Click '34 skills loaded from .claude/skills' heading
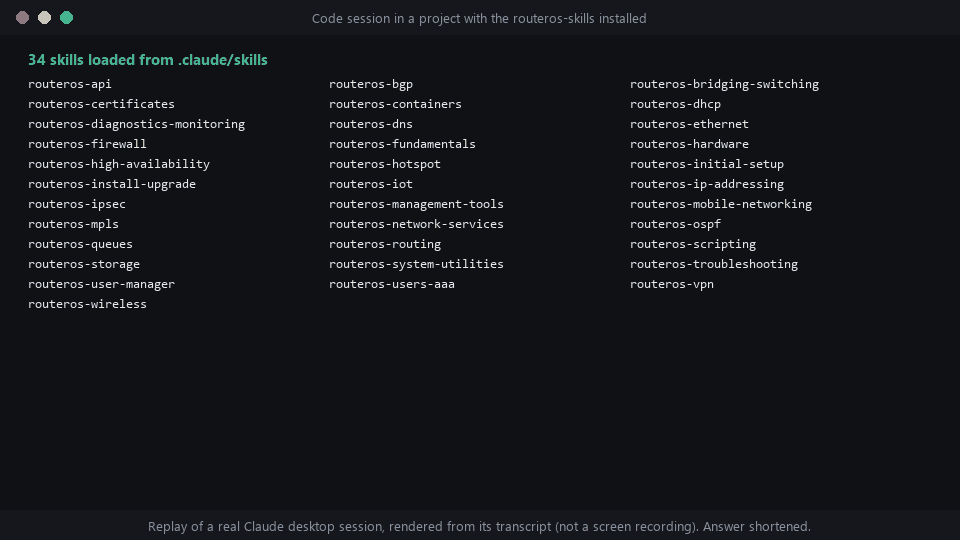 click(148, 60)
